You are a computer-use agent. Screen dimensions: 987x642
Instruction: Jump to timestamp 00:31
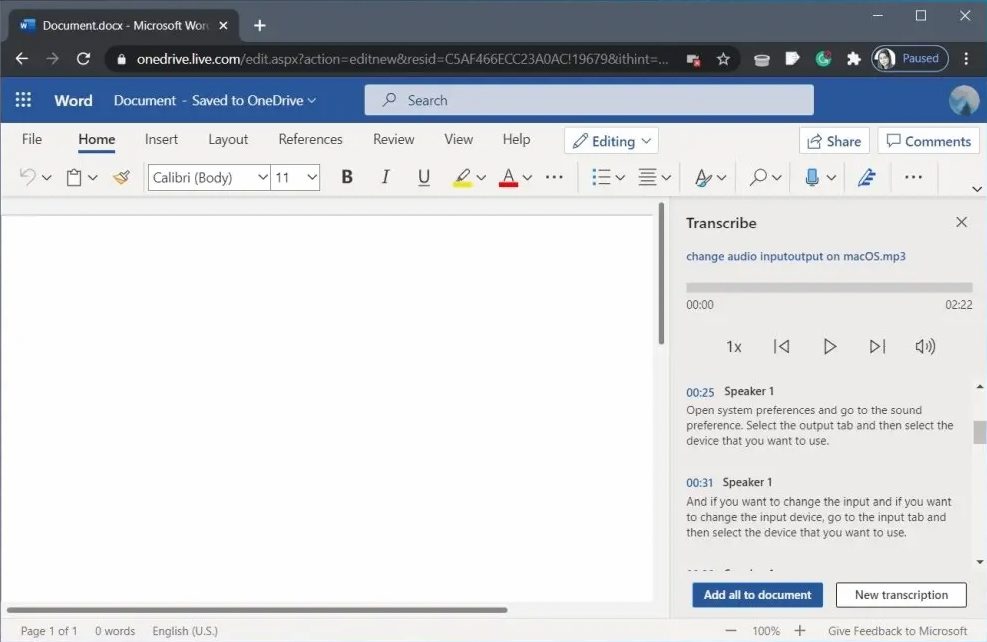coord(699,483)
